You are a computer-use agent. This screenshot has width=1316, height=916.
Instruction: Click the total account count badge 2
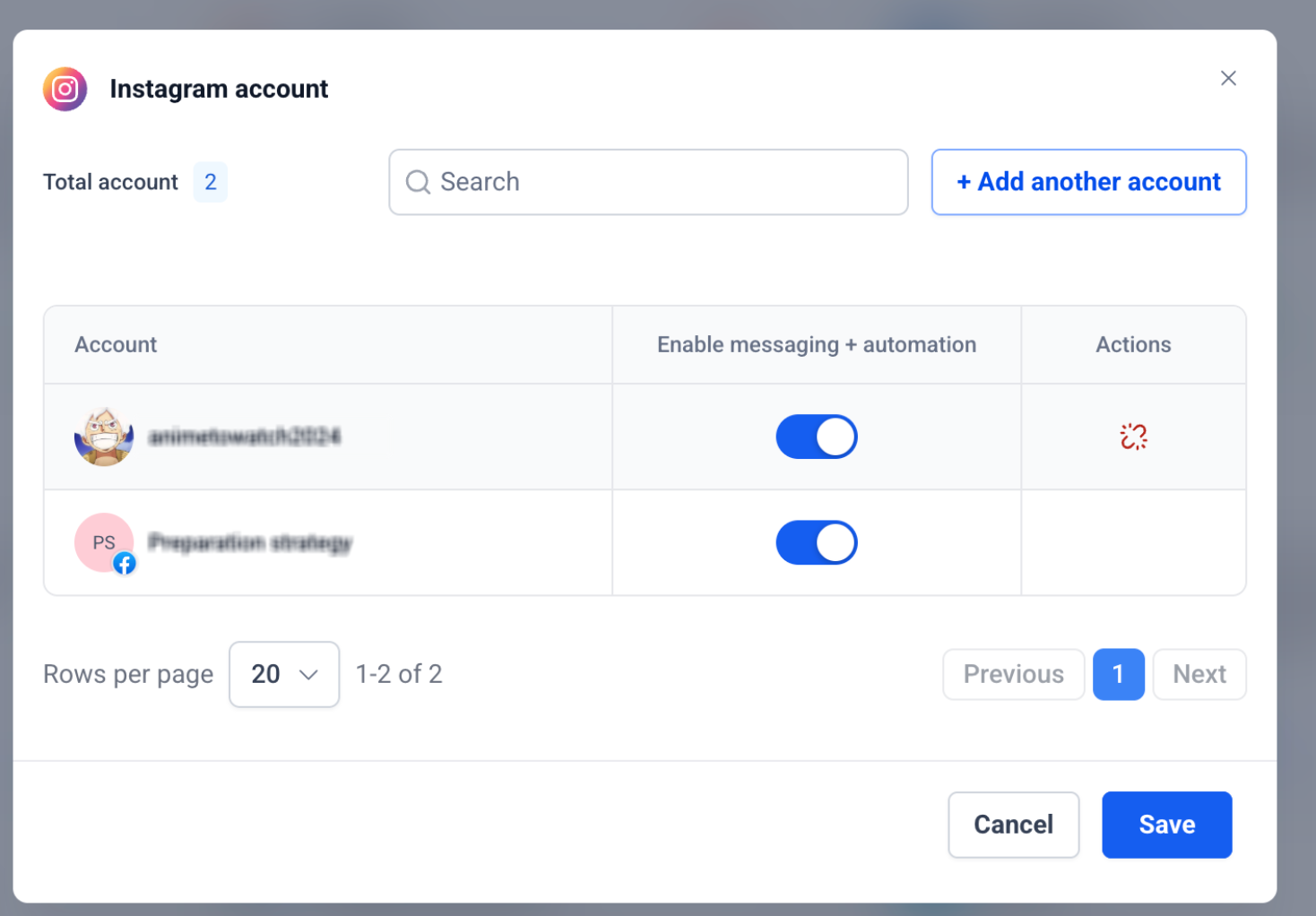(x=211, y=182)
